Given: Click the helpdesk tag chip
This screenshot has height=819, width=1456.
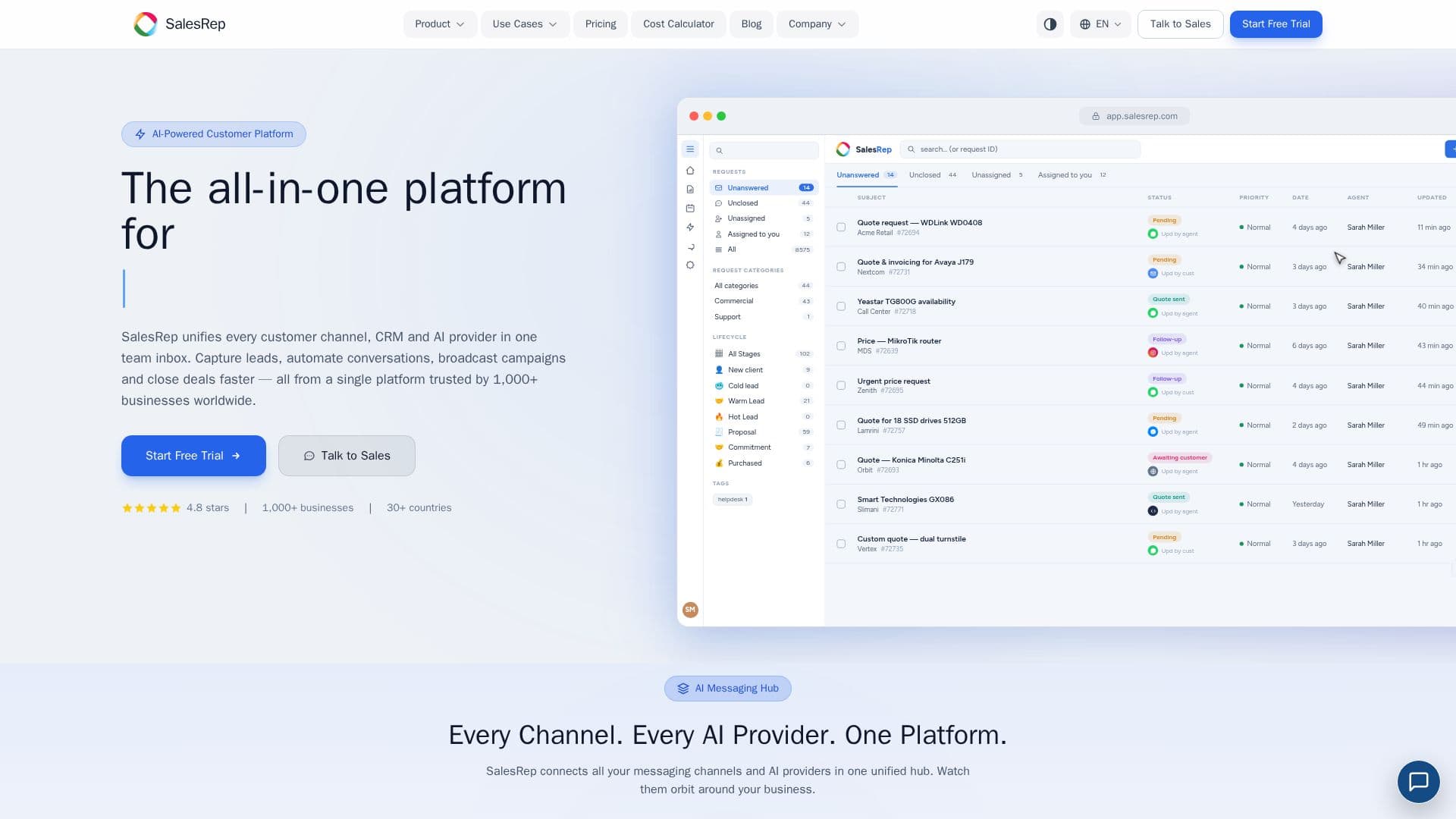Looking at the screenshot, I should tap(733, 500).
